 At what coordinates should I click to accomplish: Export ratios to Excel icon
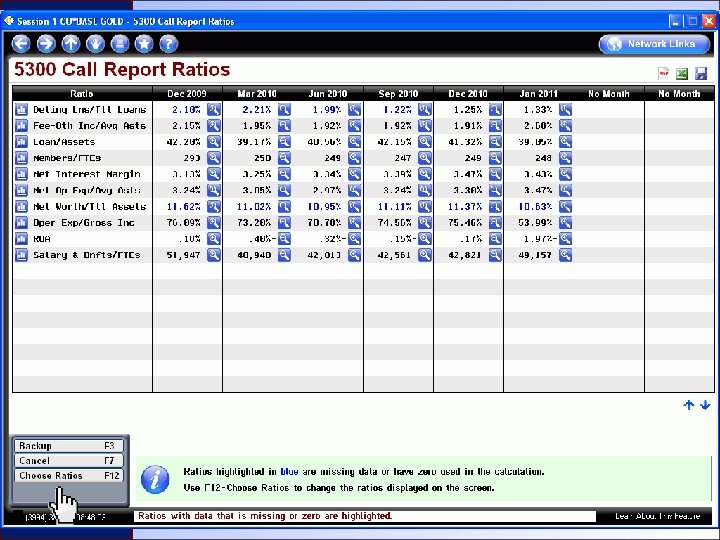pyautogui.click(x=682, y=73)
